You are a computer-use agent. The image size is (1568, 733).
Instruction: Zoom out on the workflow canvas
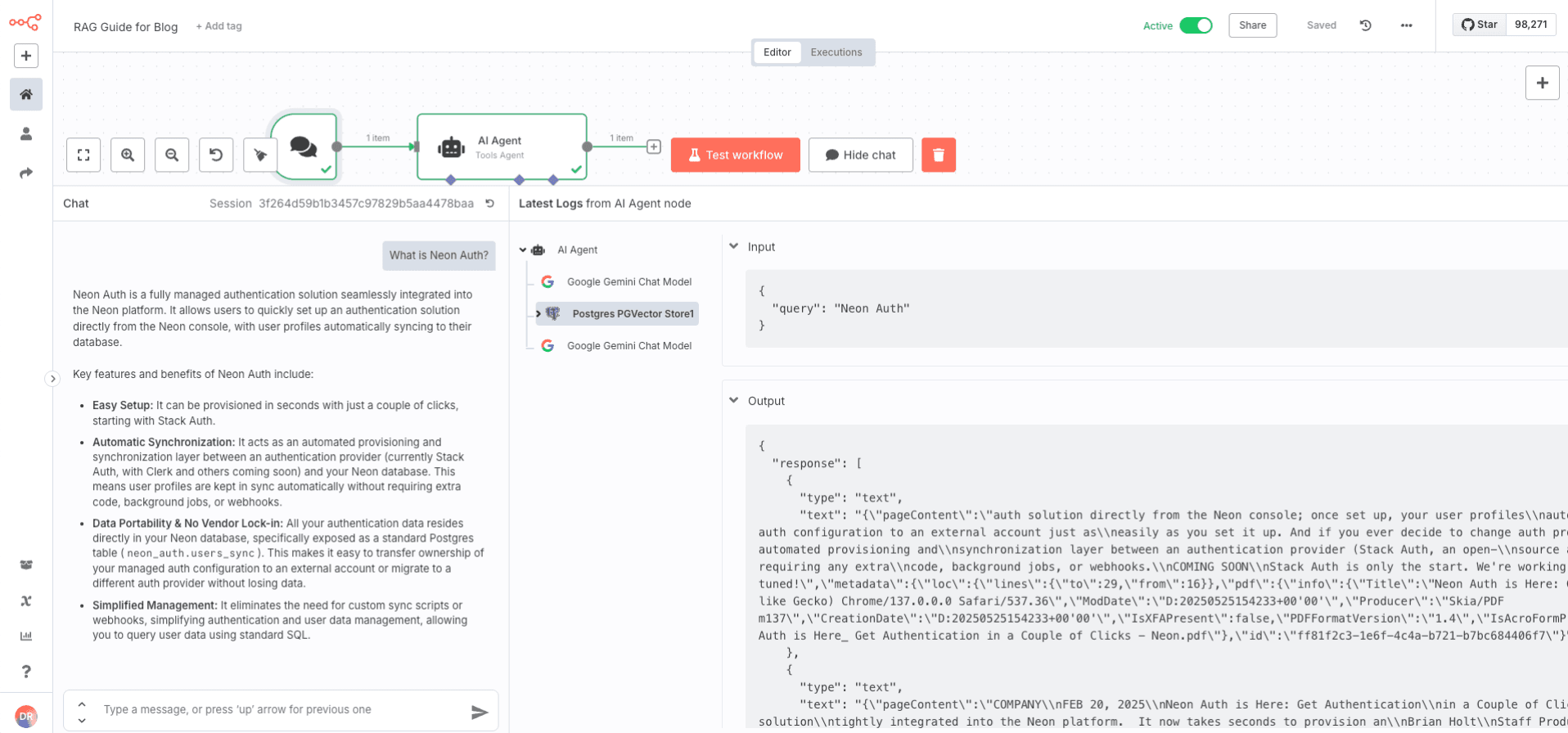click(x=172, y=155)
